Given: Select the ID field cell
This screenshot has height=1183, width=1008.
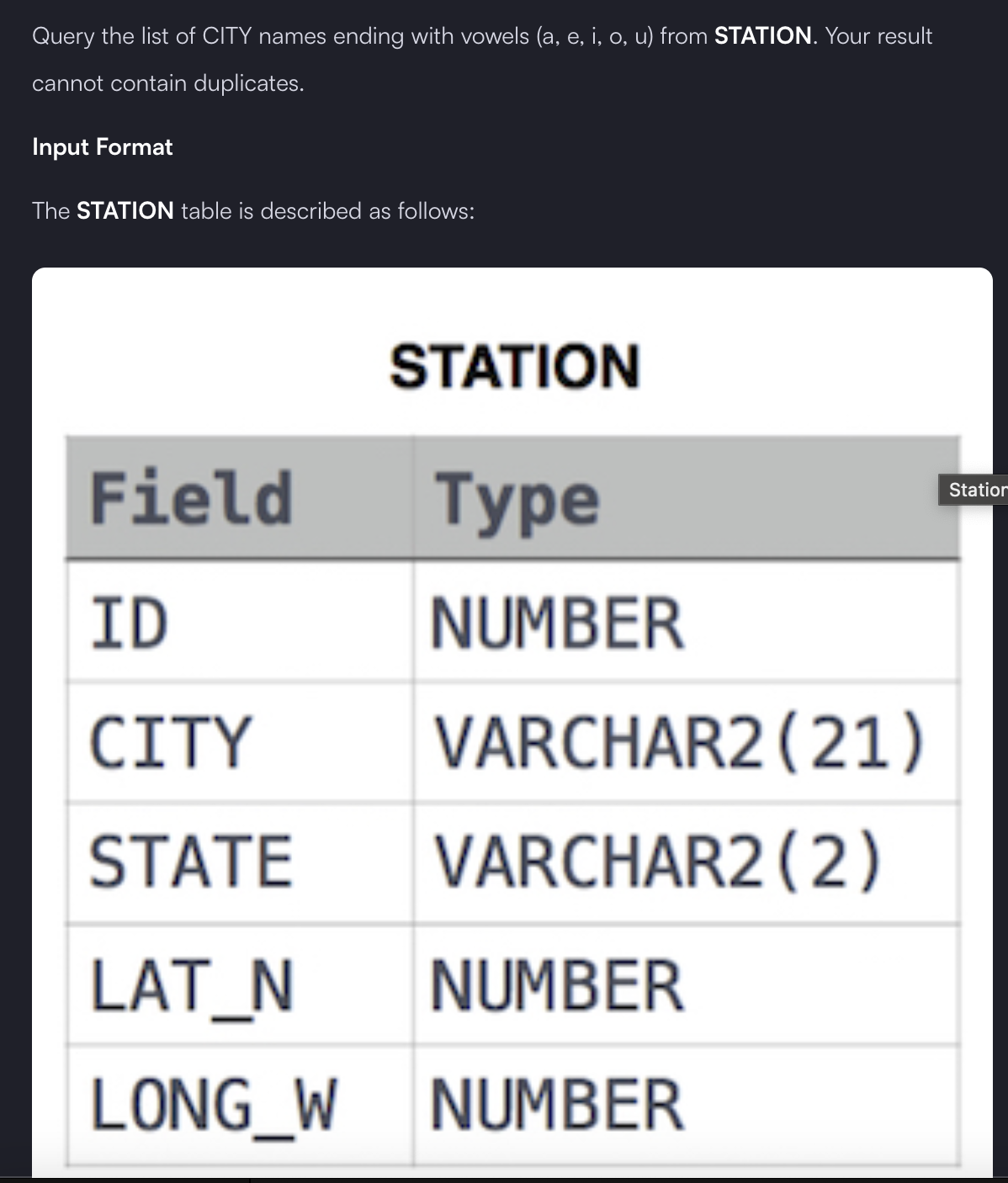Looking at the screenshot, I should 240,621.
